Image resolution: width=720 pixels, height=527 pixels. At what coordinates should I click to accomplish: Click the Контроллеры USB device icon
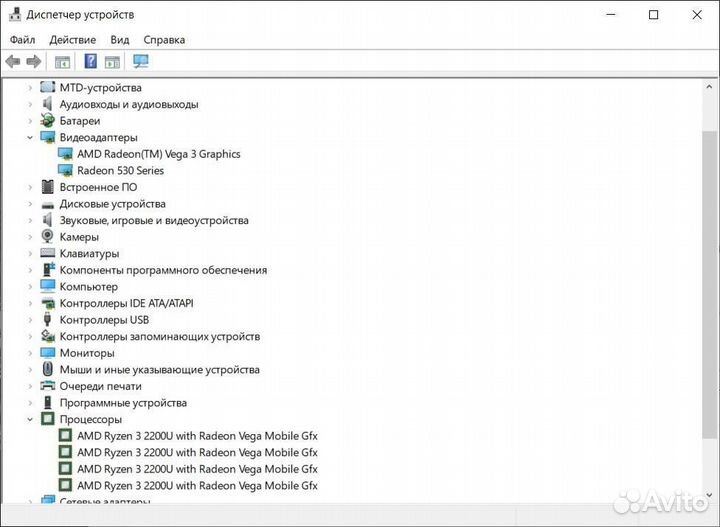click(x=48, y=320)
